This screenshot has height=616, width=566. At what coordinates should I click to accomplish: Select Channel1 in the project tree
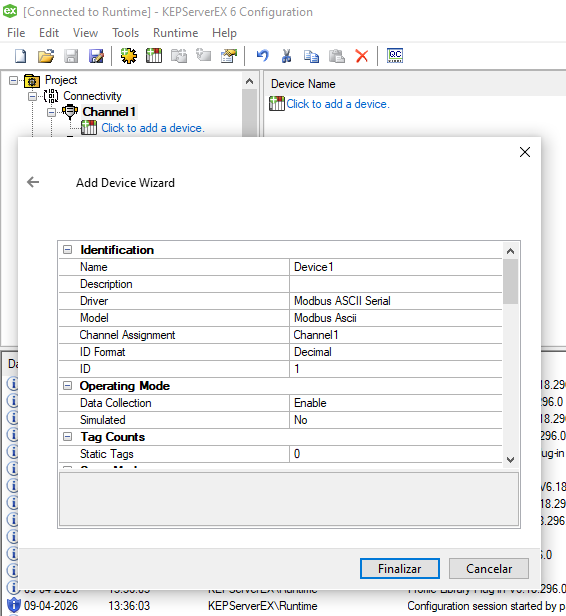(x=109, y=112)
